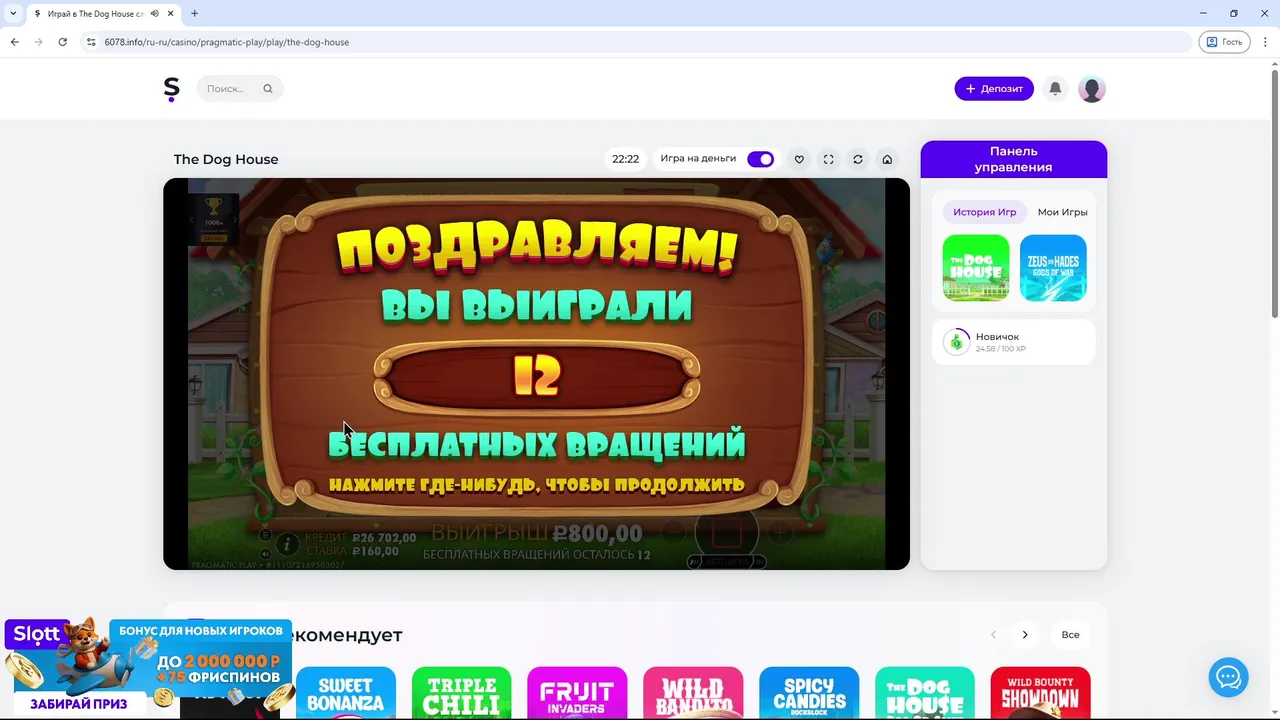The height and width of the screenshot is (720, 1280).
Task: Open a new browser tab
Action: click(194, 13)
